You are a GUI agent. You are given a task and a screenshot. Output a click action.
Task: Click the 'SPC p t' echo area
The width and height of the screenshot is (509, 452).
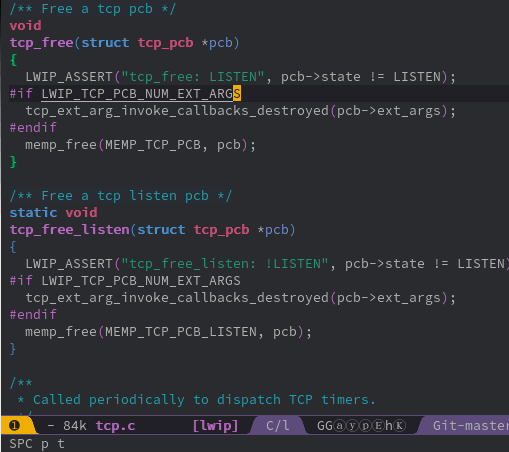[x=37, y=444]
